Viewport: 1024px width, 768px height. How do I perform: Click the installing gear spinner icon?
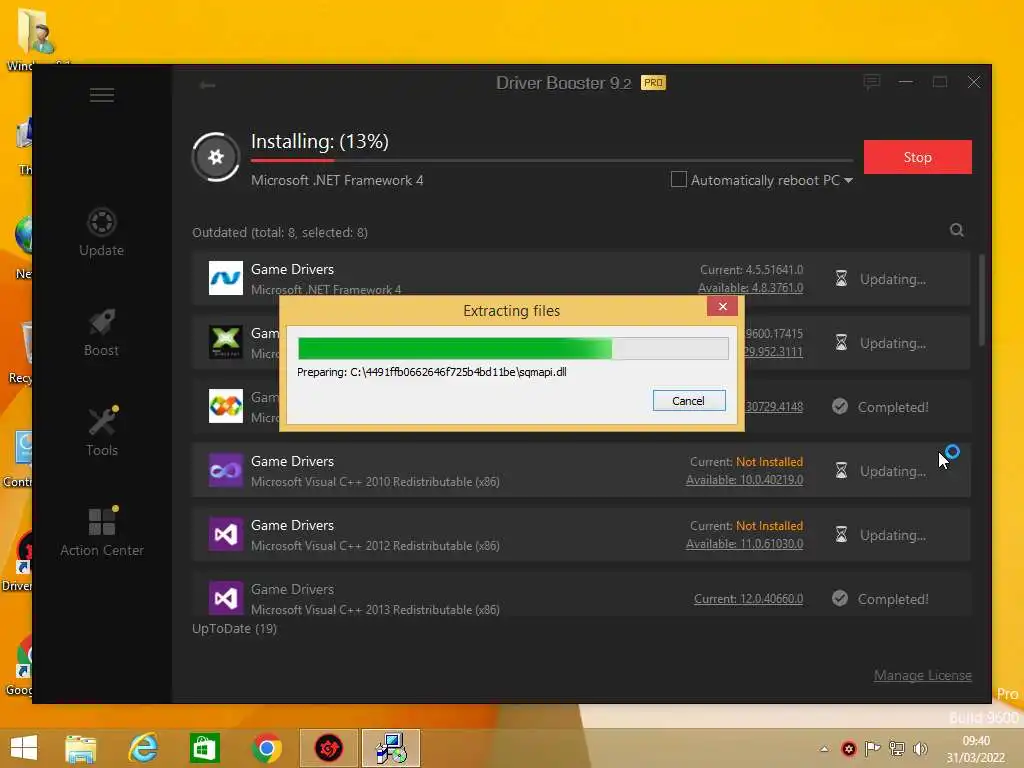(x=216, y=157)
